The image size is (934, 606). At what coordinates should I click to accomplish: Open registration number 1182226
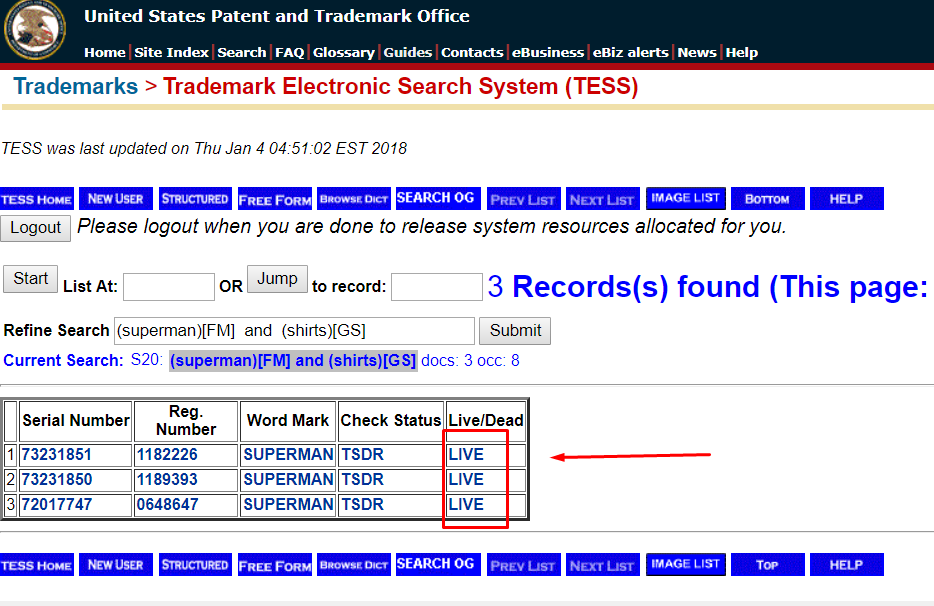pyautogui.click(x=167, y=455)
